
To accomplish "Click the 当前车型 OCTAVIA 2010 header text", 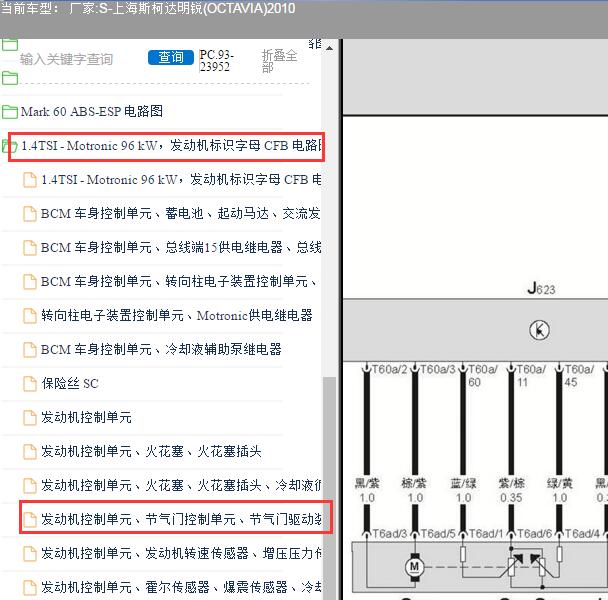I will 148,8.
